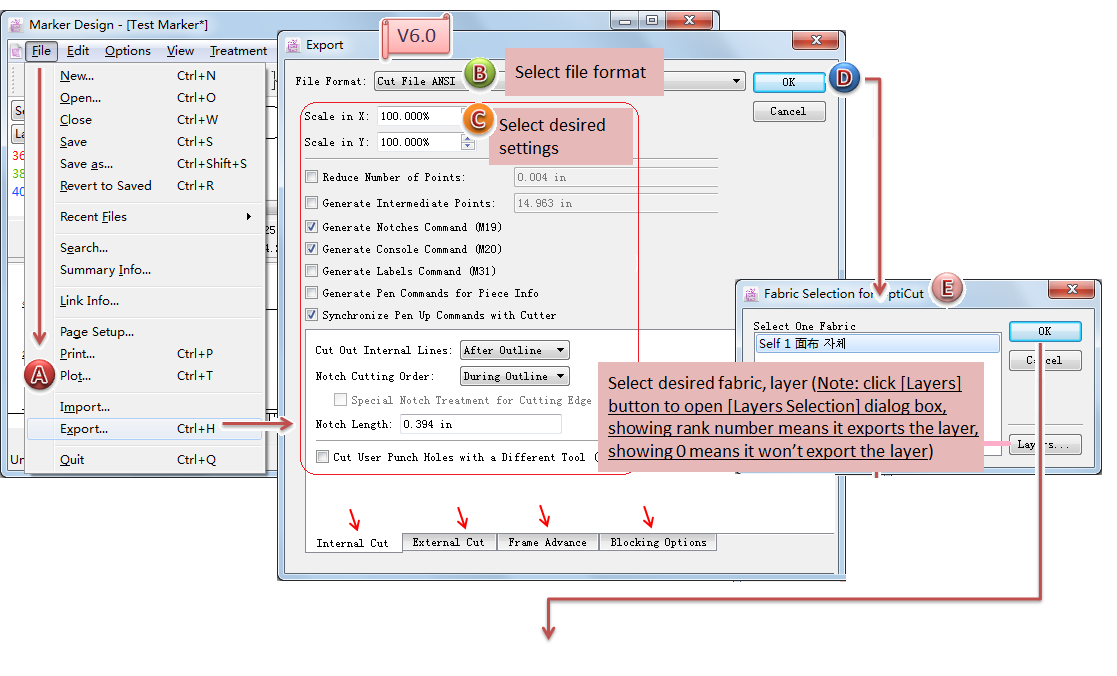This screenshot has height=676, width=1117.
Task: Click the Layers... button
Action: pos(1044,445)
